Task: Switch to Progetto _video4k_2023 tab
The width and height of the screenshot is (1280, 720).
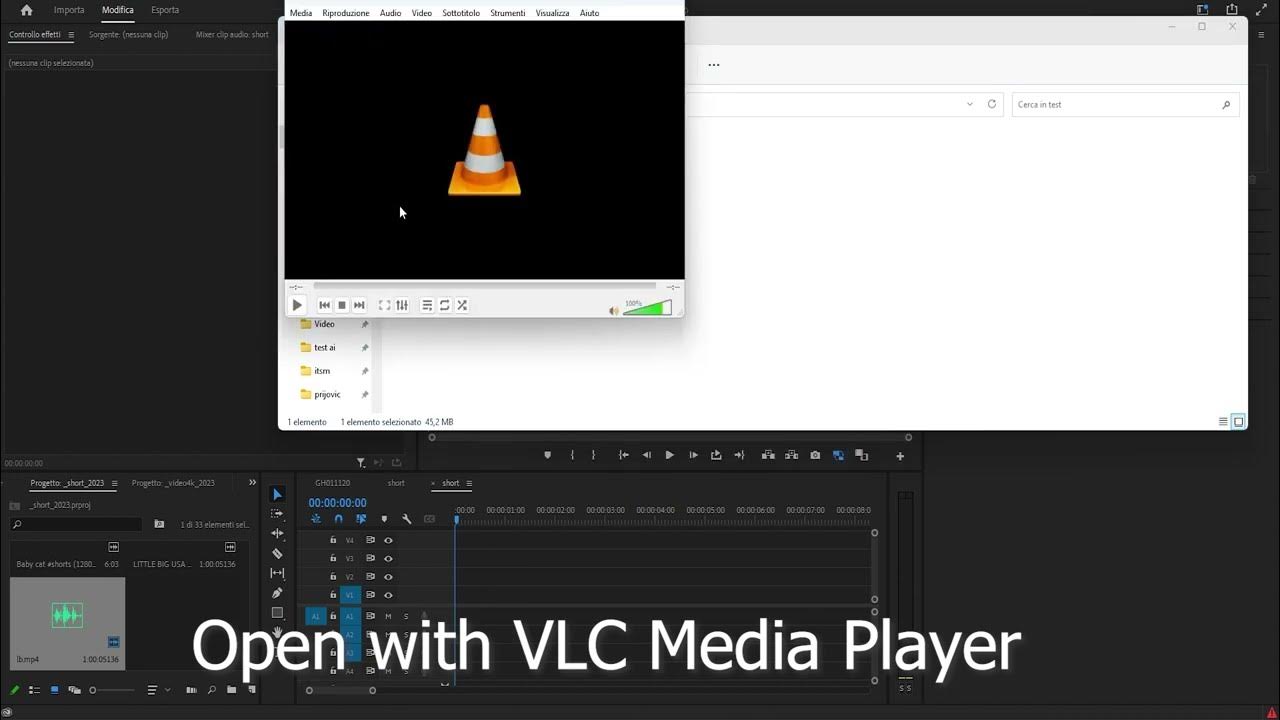Action: (x=173, y=483)
